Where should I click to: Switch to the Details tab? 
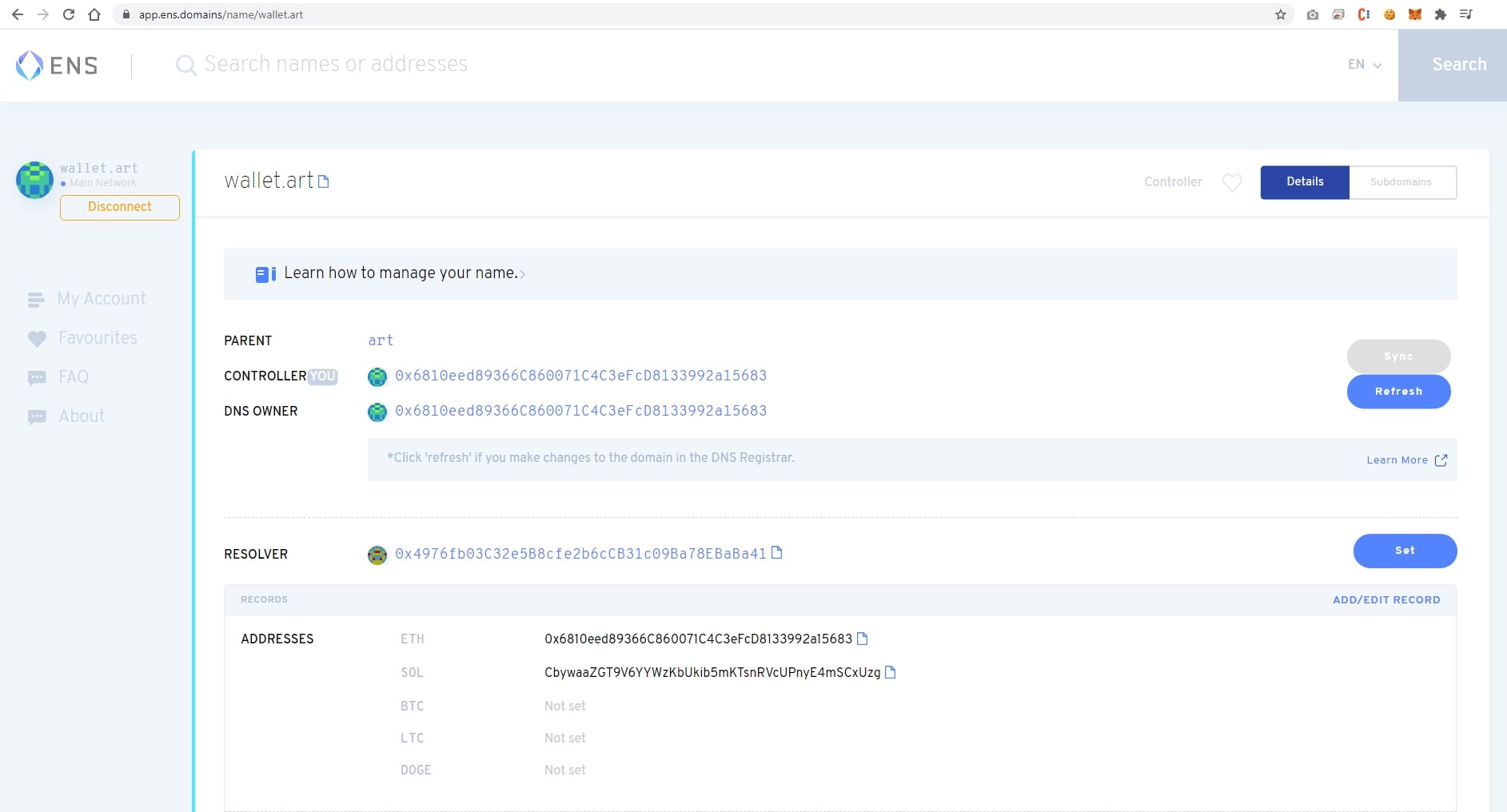[1305, 182]
